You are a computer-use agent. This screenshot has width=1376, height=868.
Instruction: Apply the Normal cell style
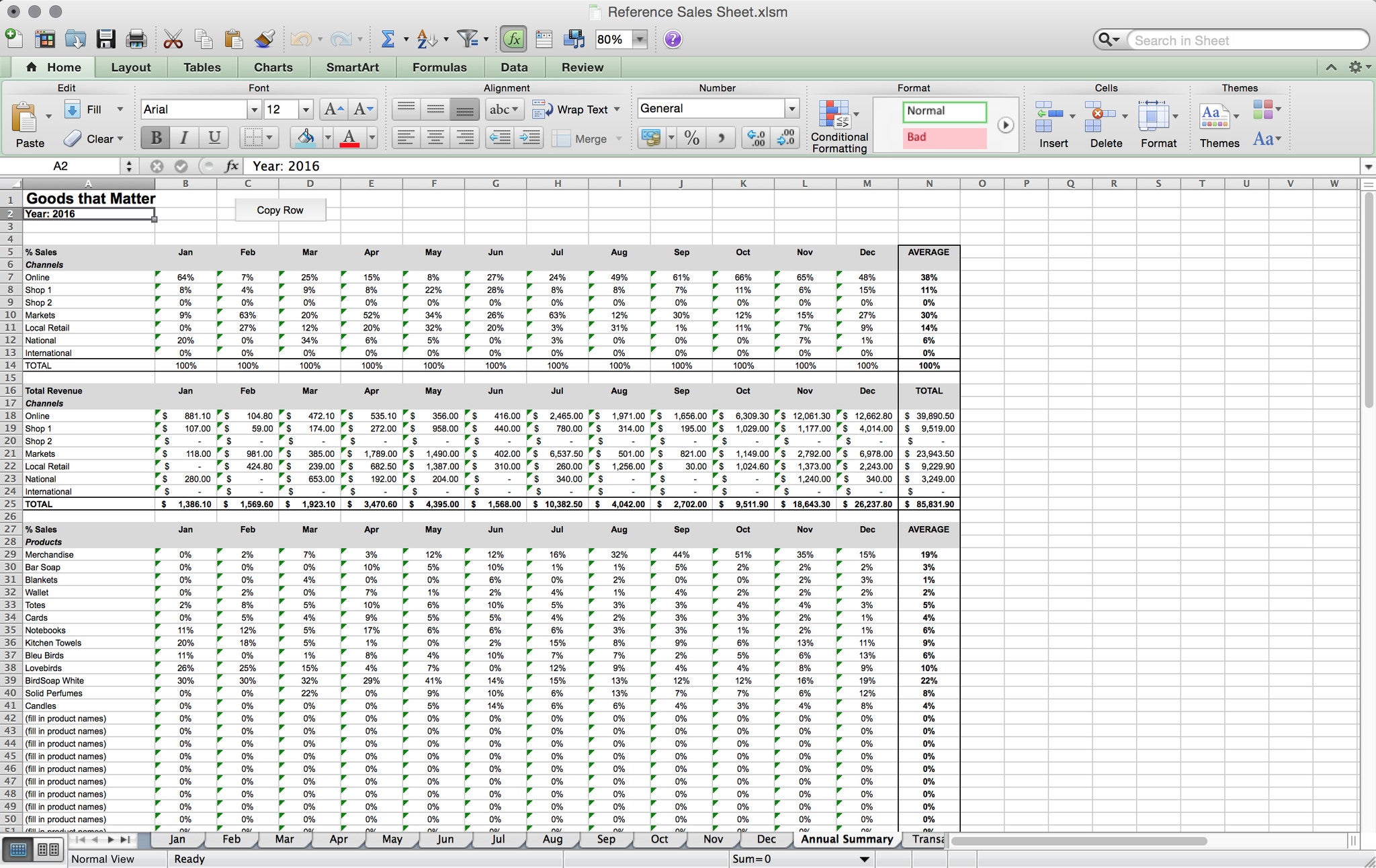tap(944, 111)
